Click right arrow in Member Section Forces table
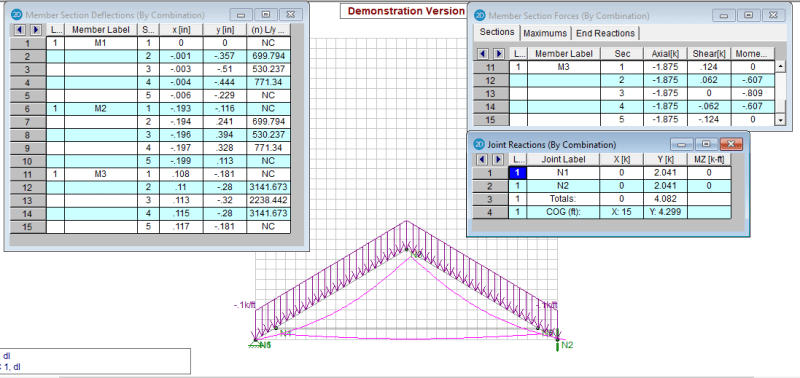 click(499, 54)
